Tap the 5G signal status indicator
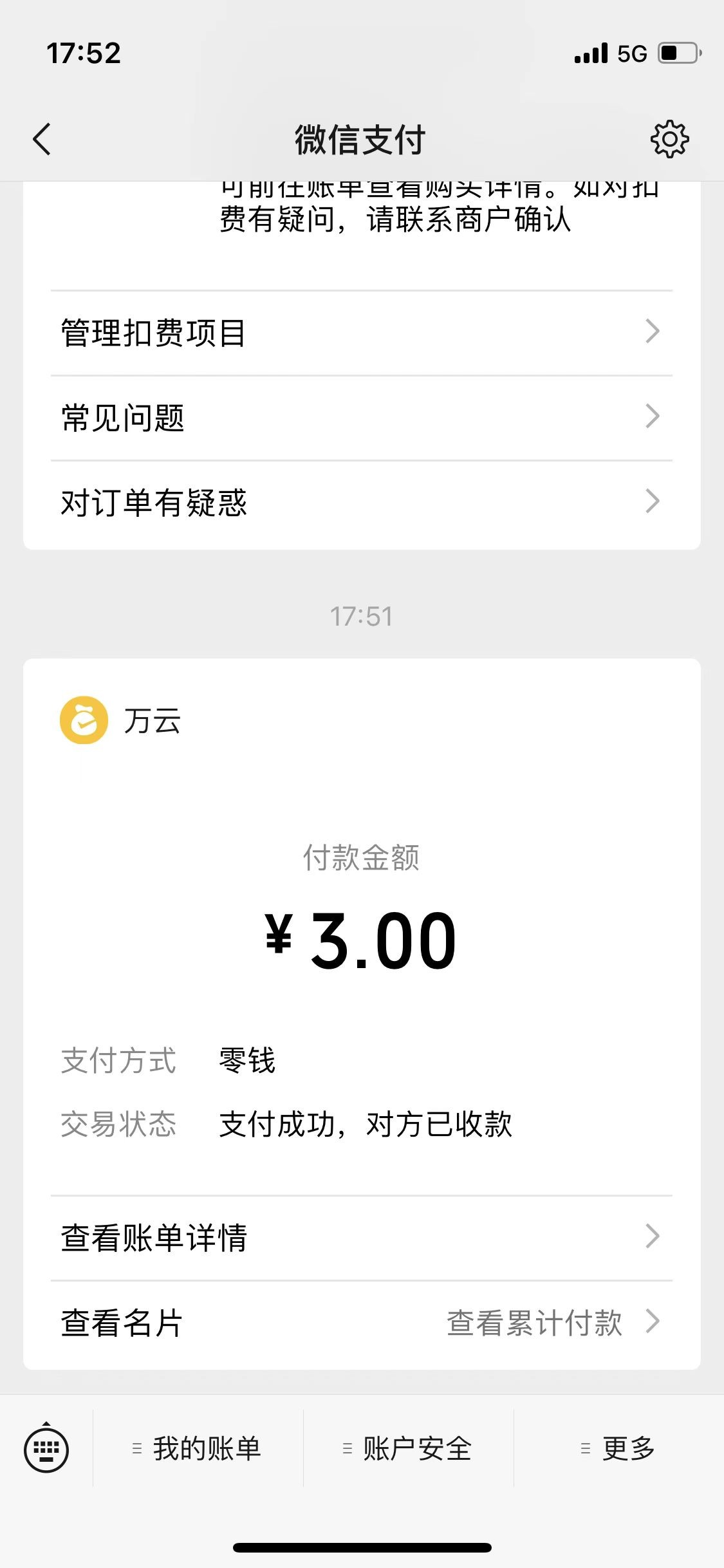This screenshot has height=1568, width=724. [632, 53]
